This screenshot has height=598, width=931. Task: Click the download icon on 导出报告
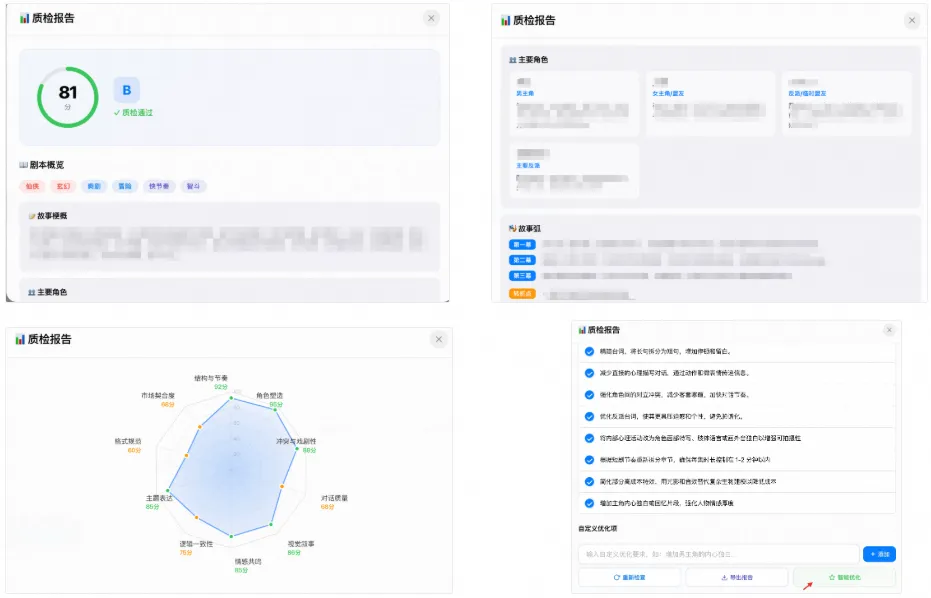click(x=724, y=577)
